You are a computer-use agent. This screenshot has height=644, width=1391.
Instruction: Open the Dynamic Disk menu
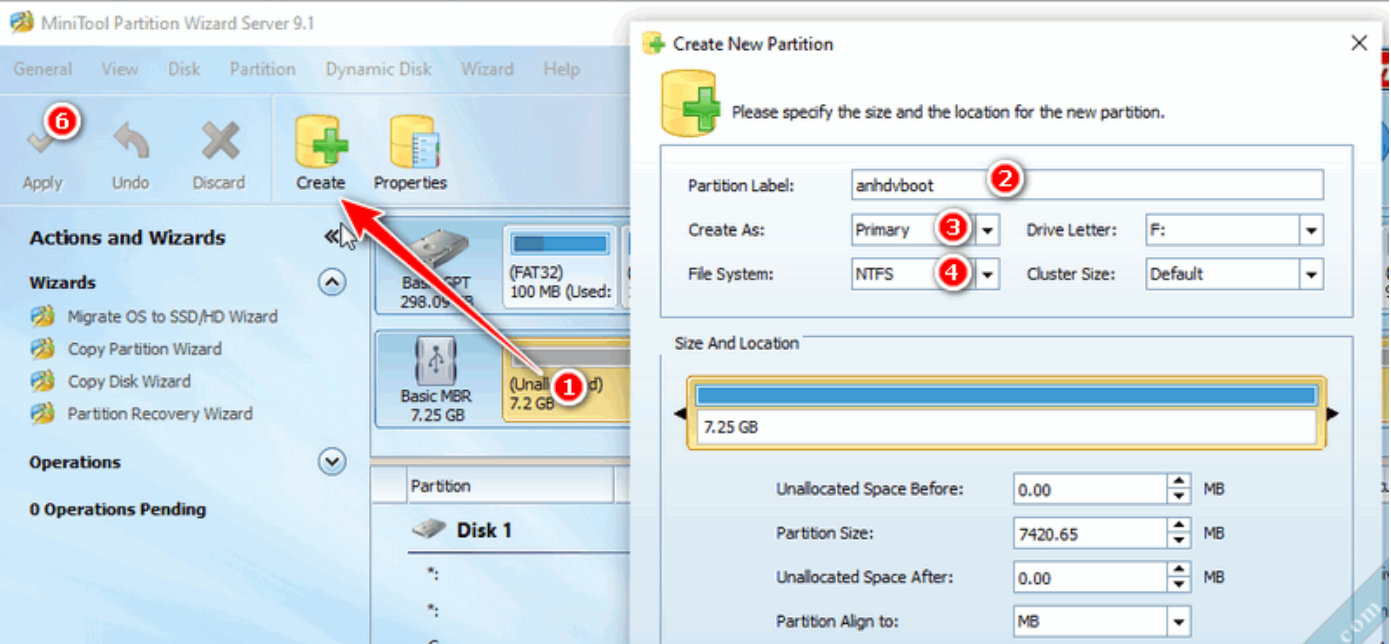(x=378, y=69)
